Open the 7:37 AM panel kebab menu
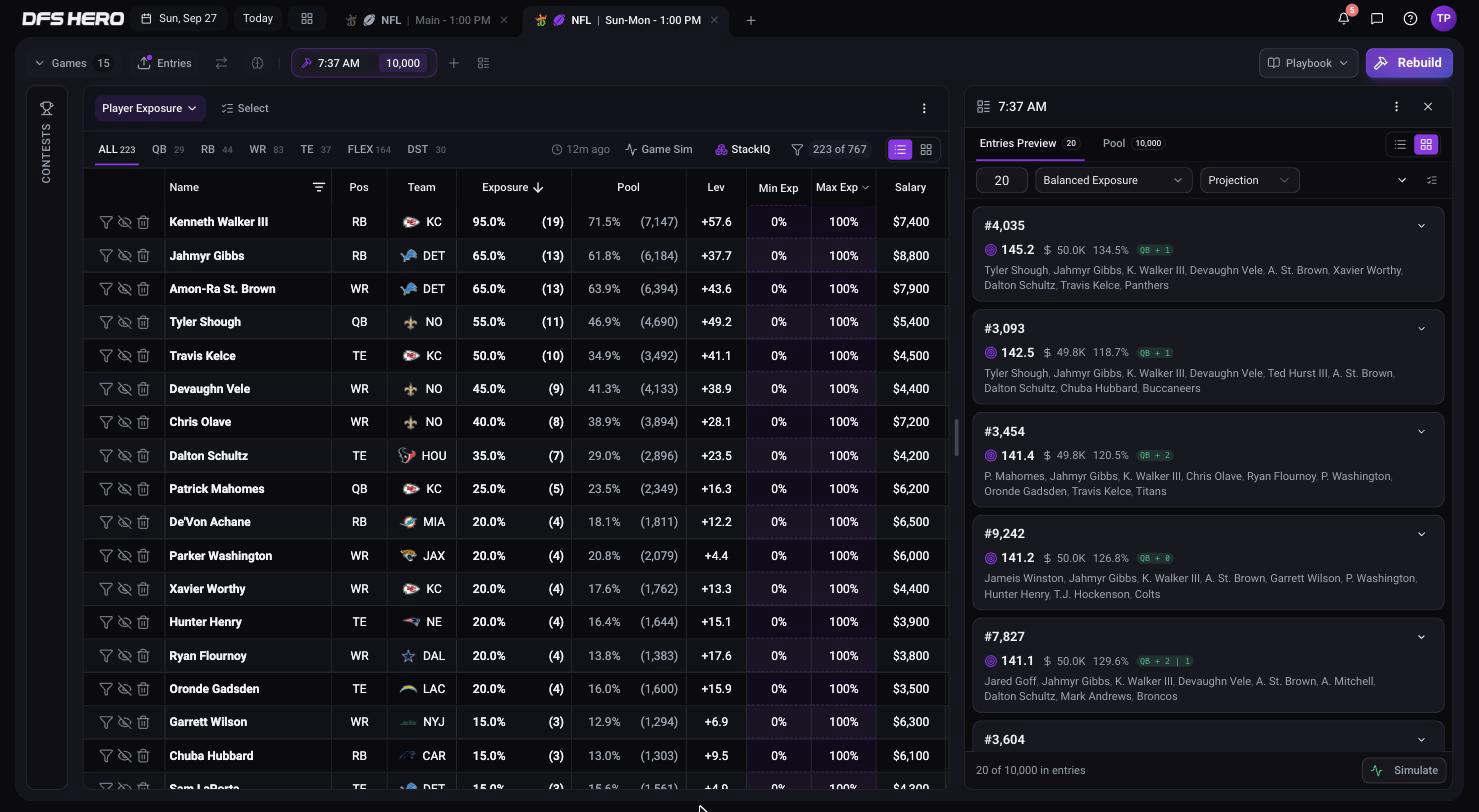This screenshot has height=812, width=1479. (1397, 106)
